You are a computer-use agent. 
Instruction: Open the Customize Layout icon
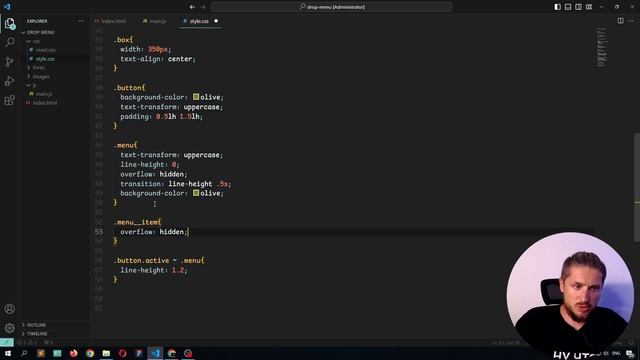pos(589,7)
